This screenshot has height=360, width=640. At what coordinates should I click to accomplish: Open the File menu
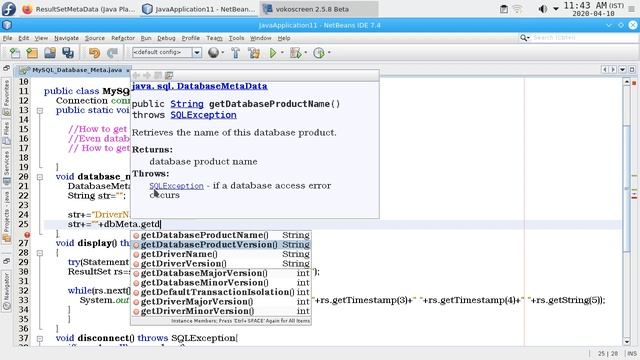click(7, 38)
